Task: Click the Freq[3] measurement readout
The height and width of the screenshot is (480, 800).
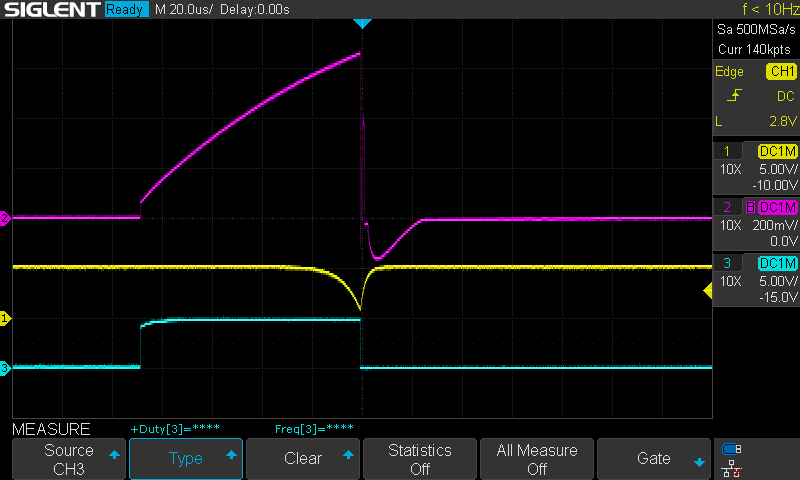Action: click(x=314, y=428)
